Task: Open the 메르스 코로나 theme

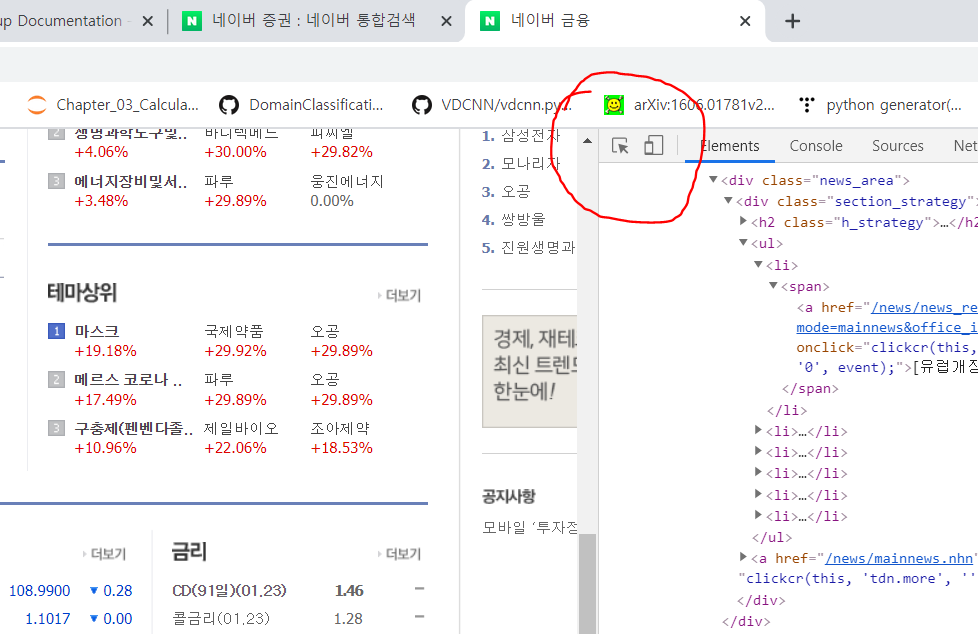Action: coord(128,379)
